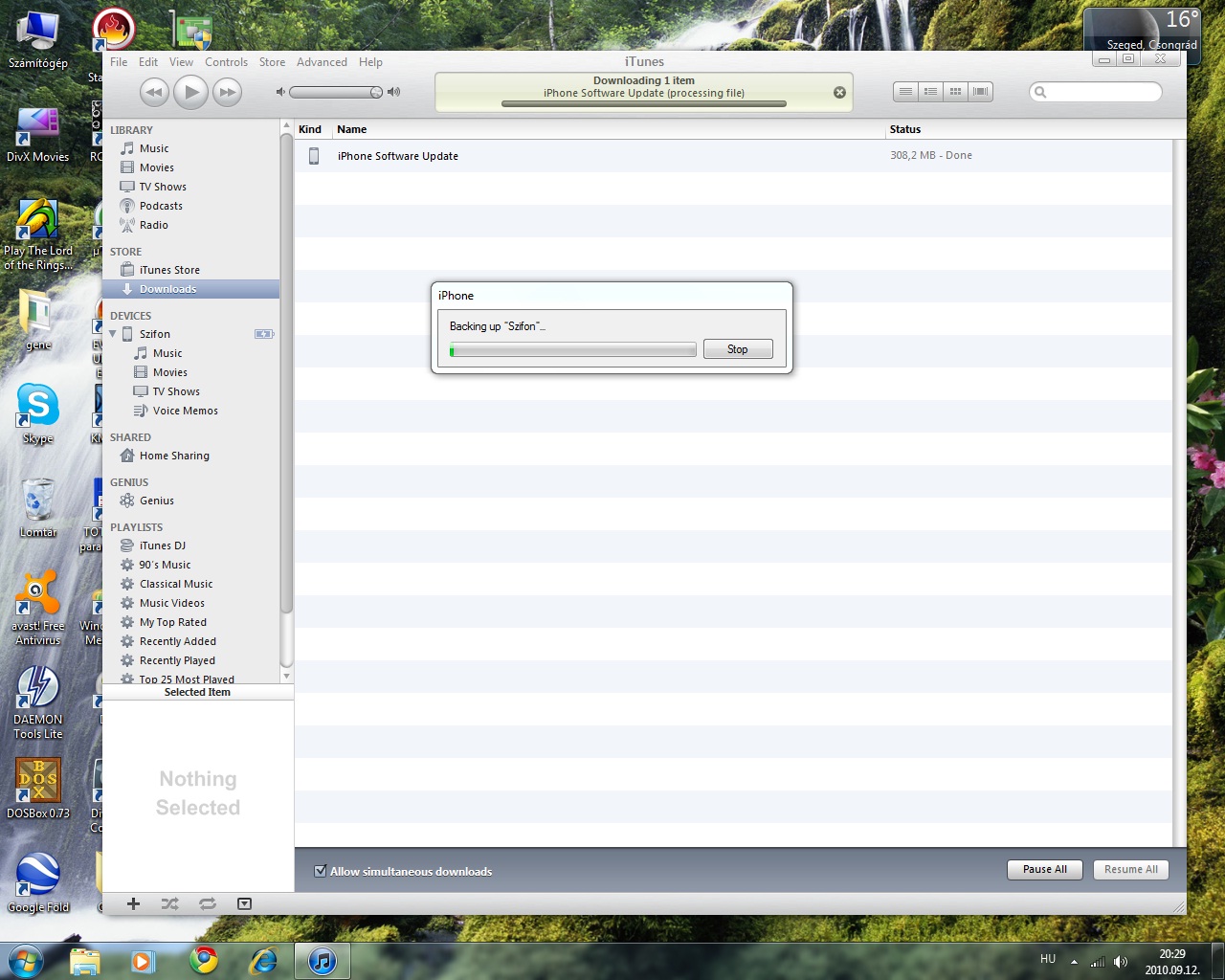Click the download progress bar in status display
The image size is (1225, 980).
pos(644,103)
